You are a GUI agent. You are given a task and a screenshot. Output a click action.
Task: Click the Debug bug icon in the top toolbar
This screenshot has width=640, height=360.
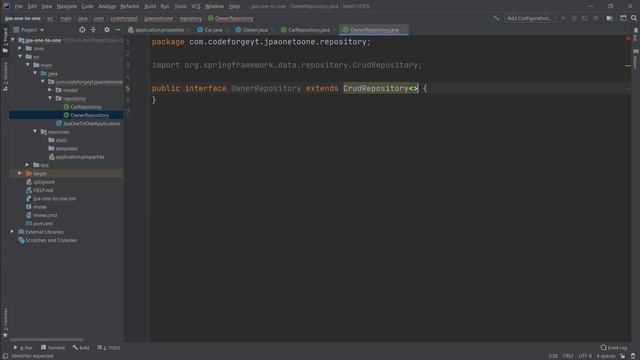573,18
